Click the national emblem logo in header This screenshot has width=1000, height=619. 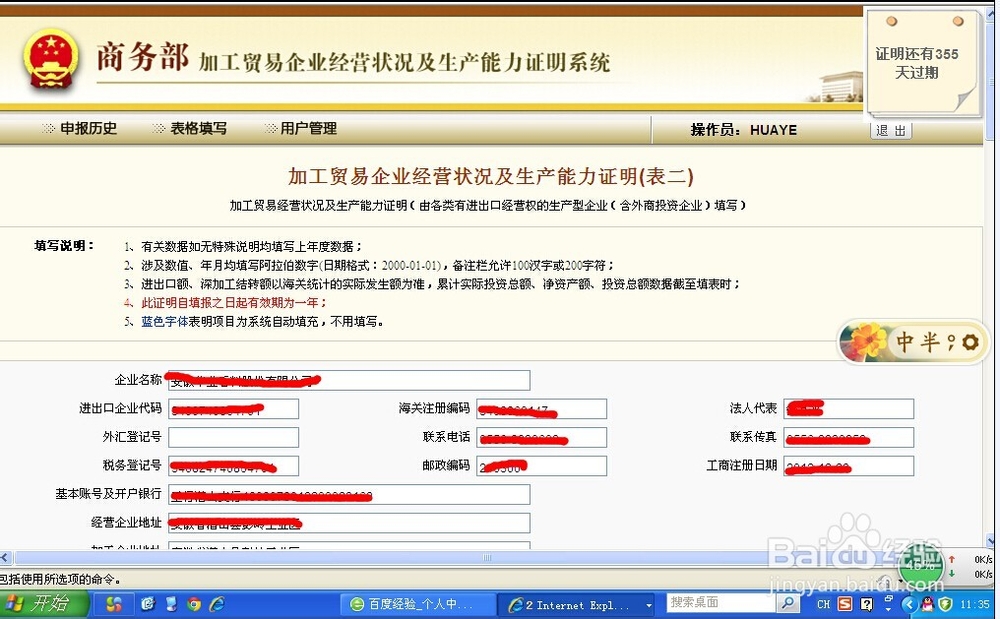[x=51, y=59]
